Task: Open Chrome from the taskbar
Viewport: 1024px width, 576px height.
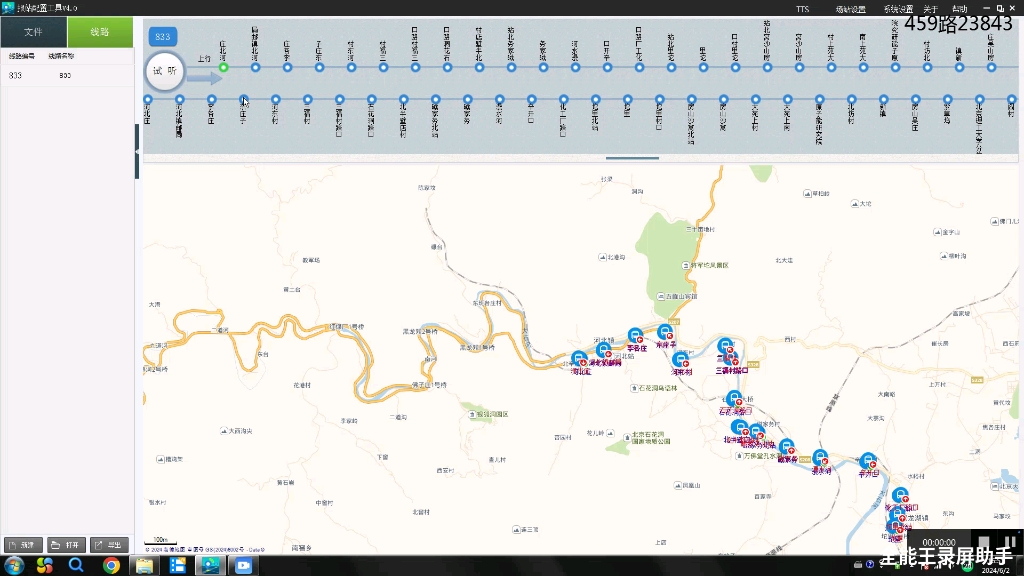Action: pos(111,566)
